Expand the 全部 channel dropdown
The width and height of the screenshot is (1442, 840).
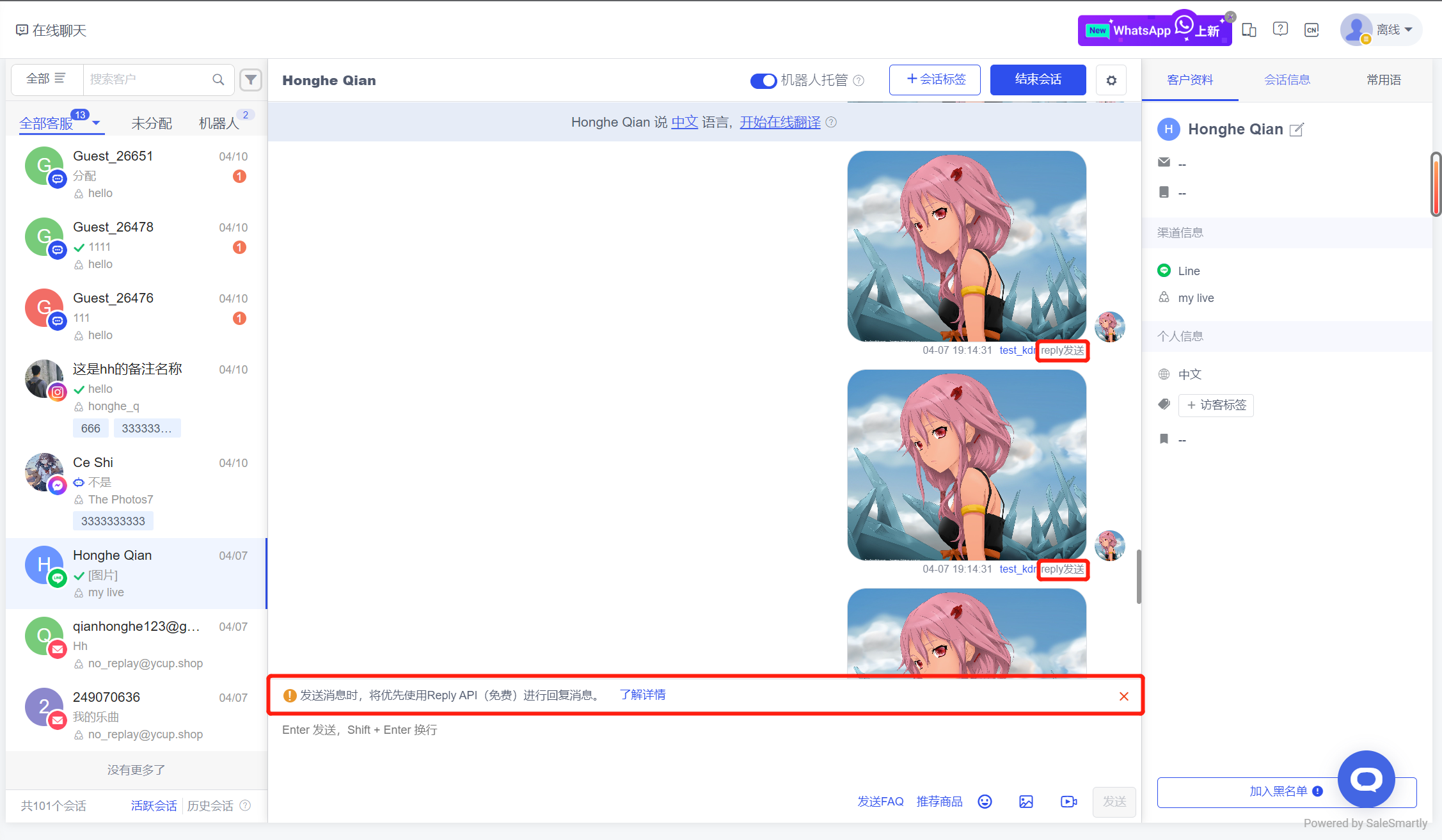[x=46, y=79]
